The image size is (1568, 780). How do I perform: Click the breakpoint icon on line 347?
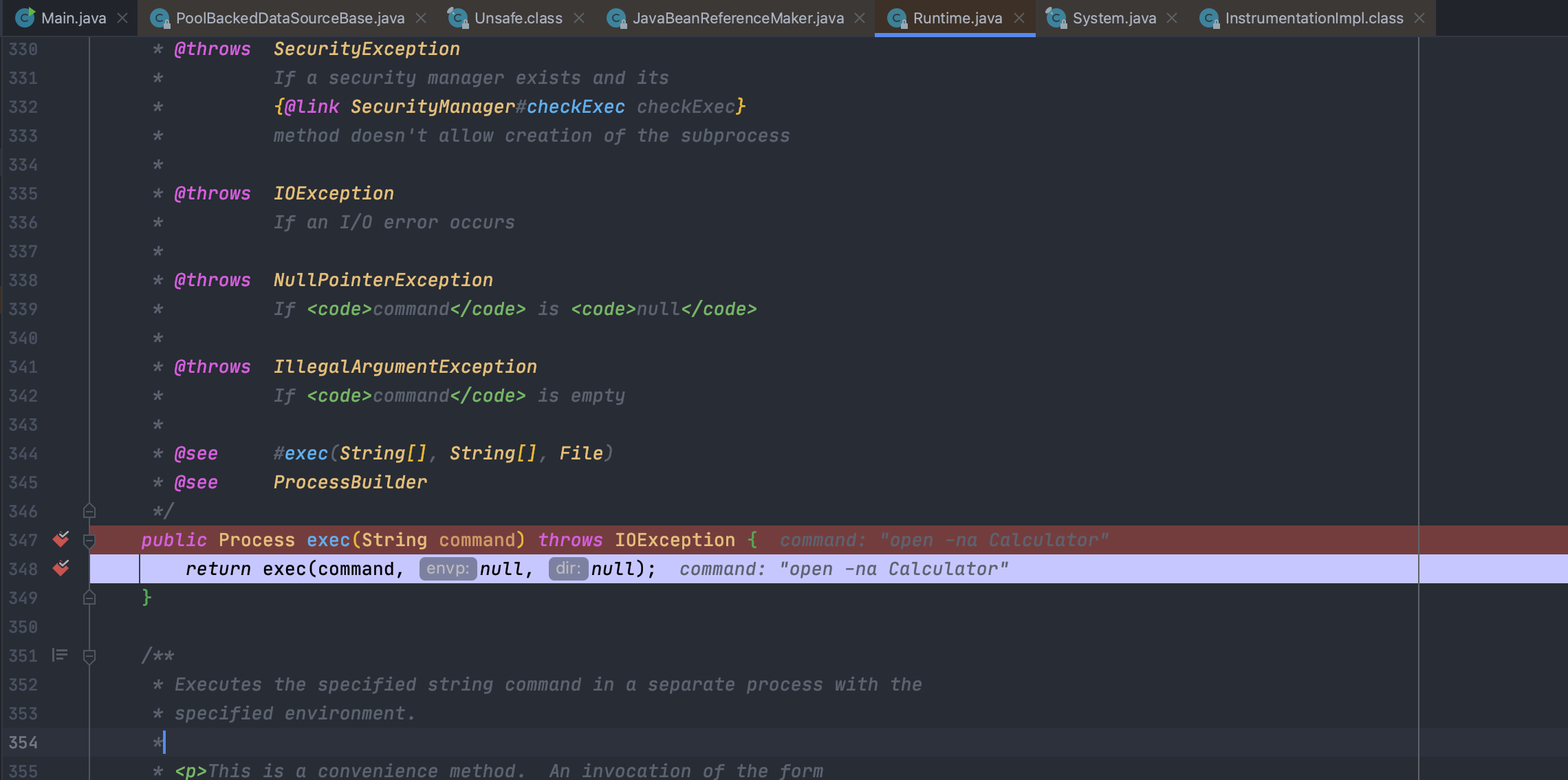point(62,539)
